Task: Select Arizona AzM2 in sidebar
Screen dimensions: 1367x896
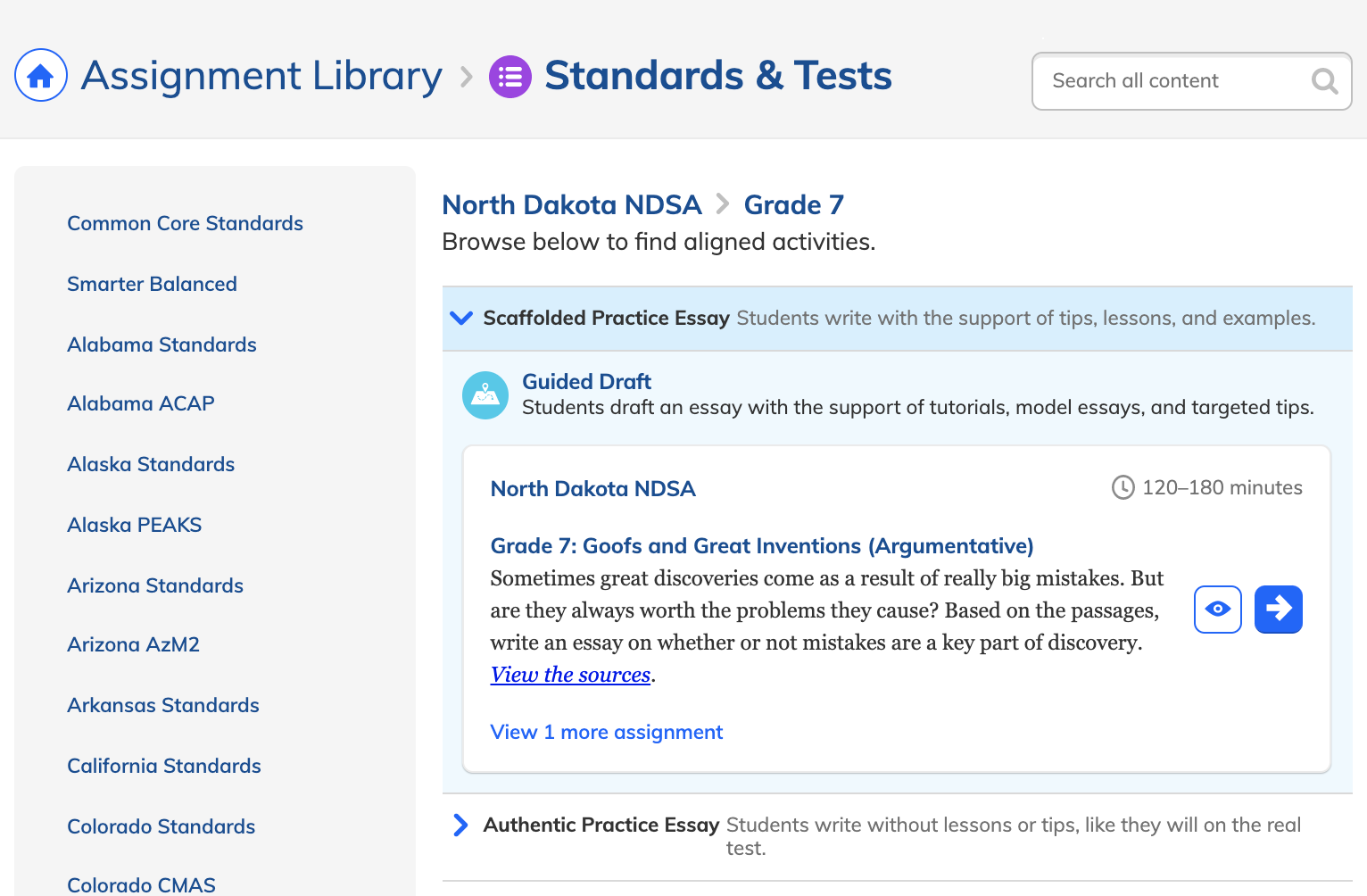Action: [x=133, y=644]
